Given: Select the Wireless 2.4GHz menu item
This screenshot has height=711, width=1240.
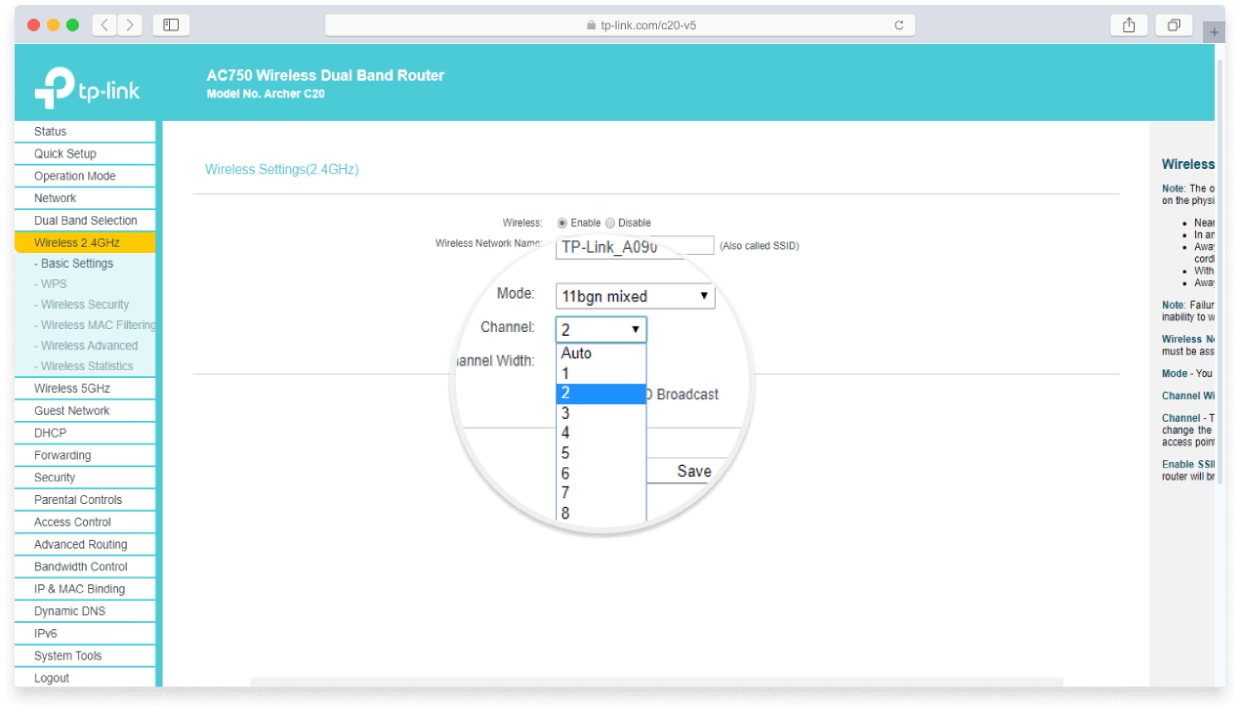Looking at the screenshot, I should click(85, 243).
